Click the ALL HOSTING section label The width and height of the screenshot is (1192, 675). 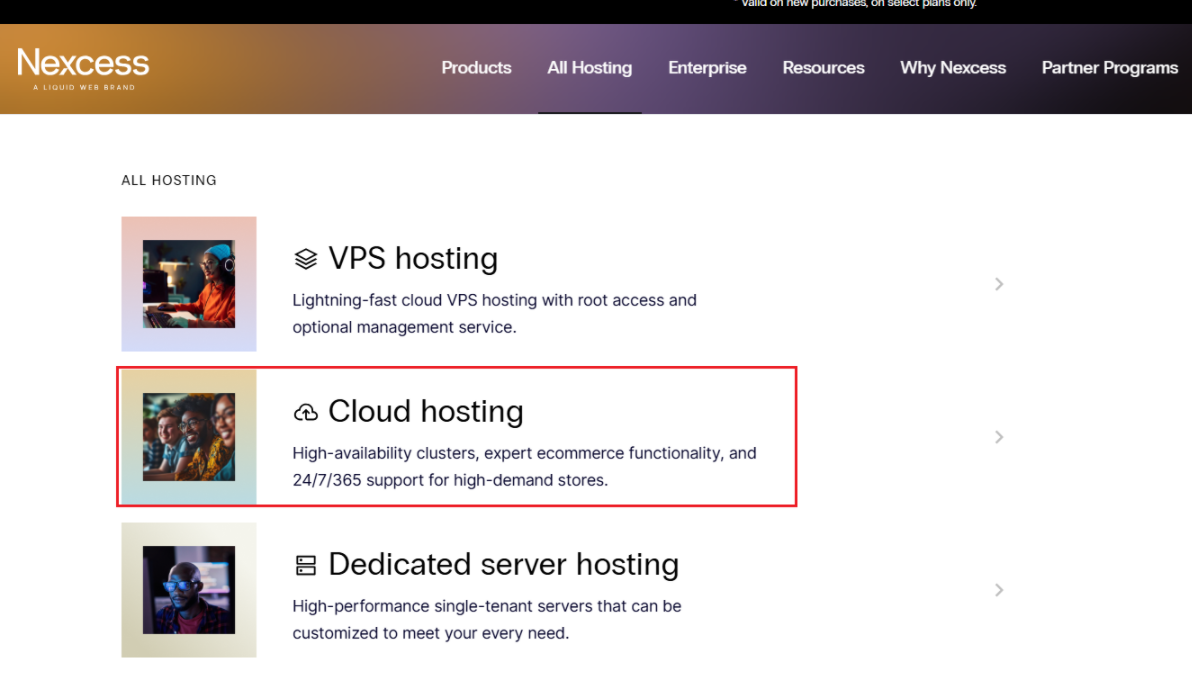point(169,180)
